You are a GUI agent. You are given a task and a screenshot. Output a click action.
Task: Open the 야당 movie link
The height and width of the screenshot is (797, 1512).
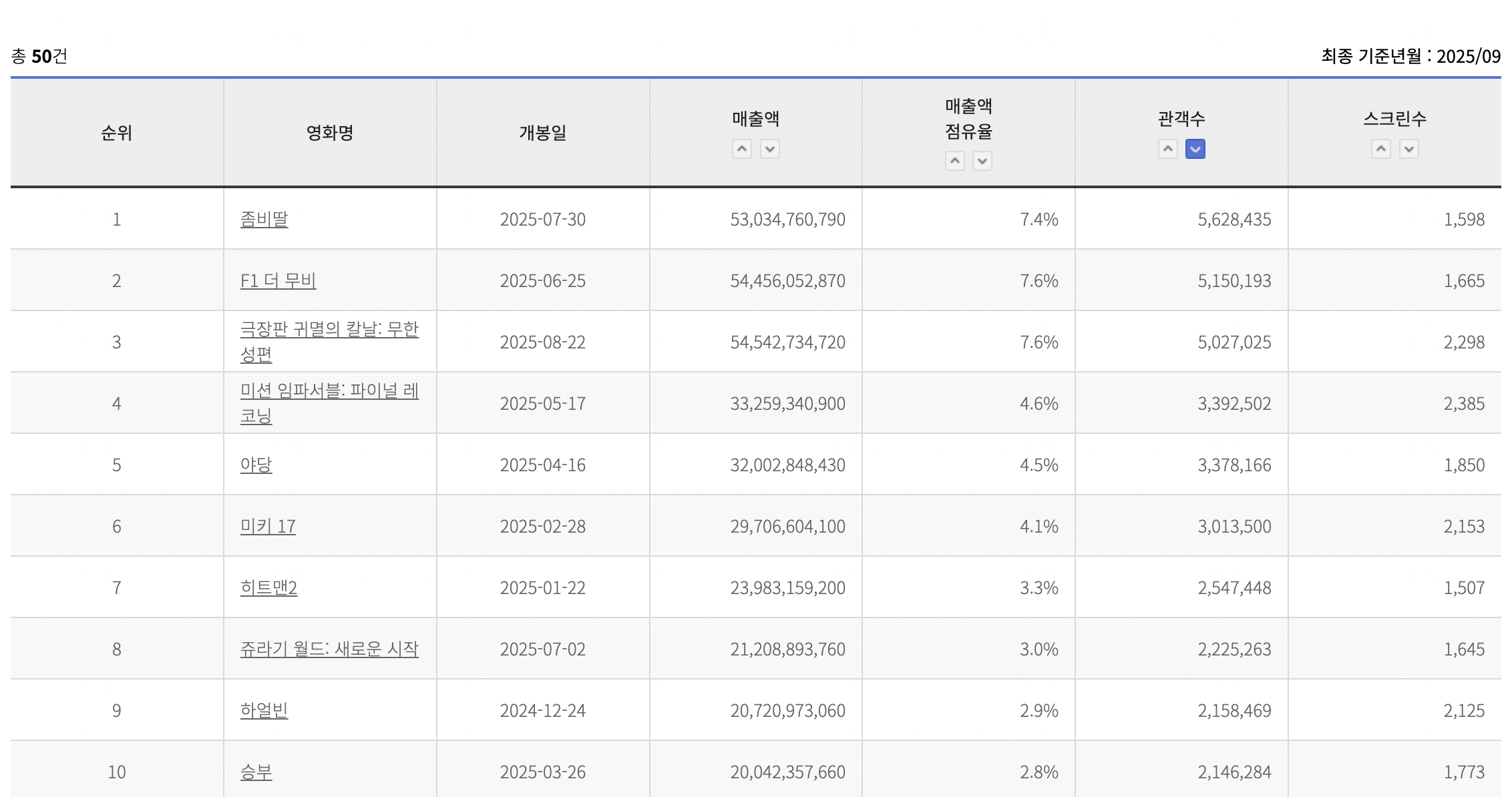click(256, 465)
